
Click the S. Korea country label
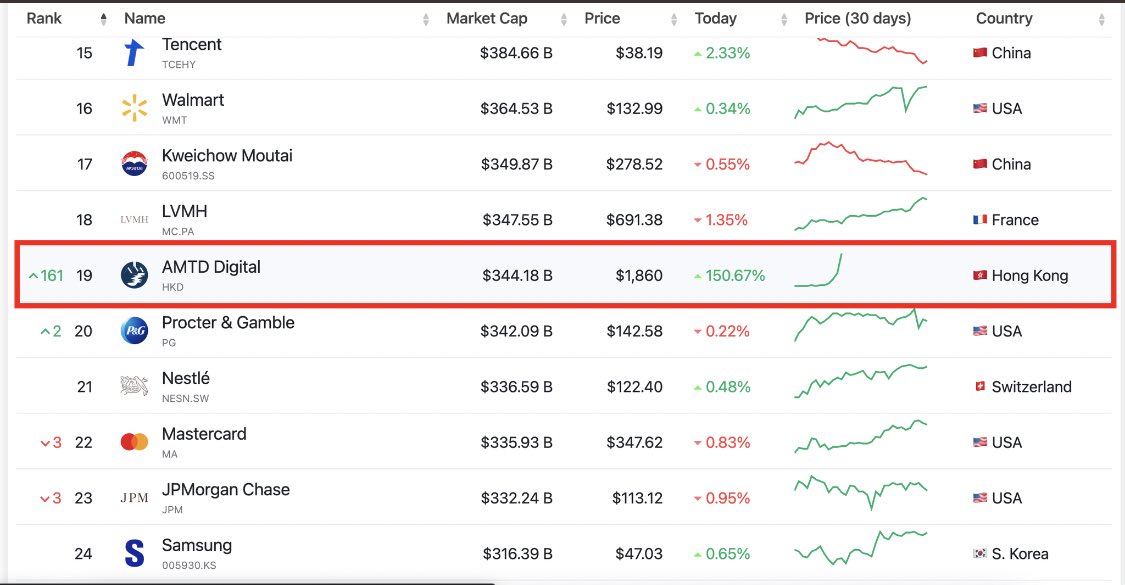click(x=1020, y=553)
